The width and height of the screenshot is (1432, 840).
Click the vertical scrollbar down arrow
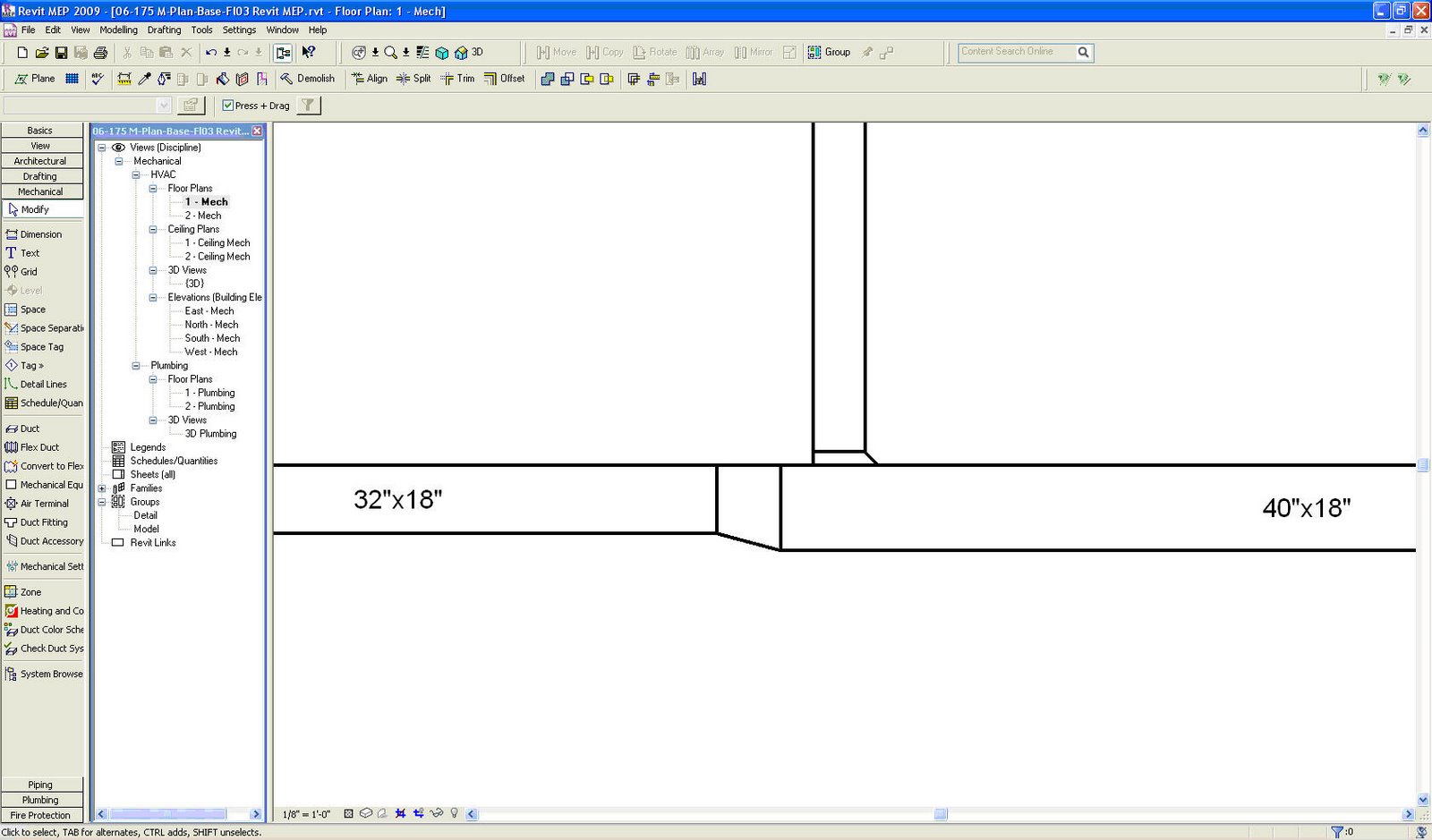[x=1423, y=800]
